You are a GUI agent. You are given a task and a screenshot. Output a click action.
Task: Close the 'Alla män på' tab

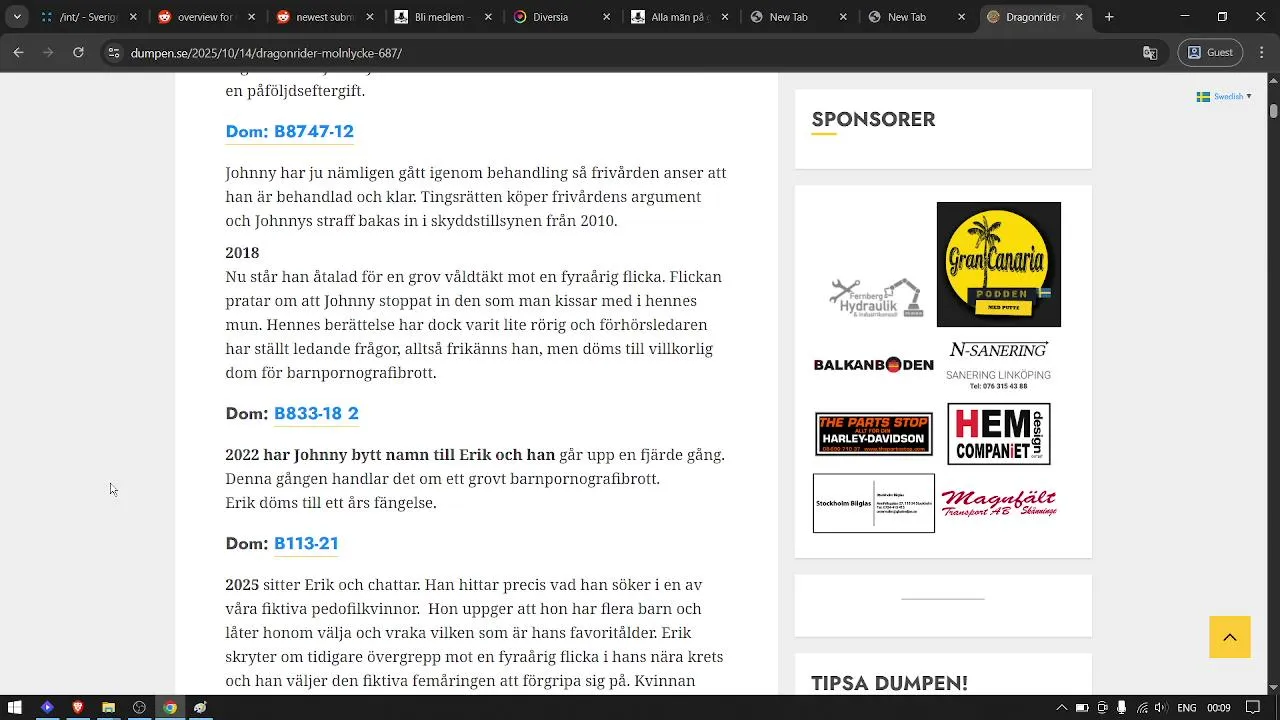727,17
